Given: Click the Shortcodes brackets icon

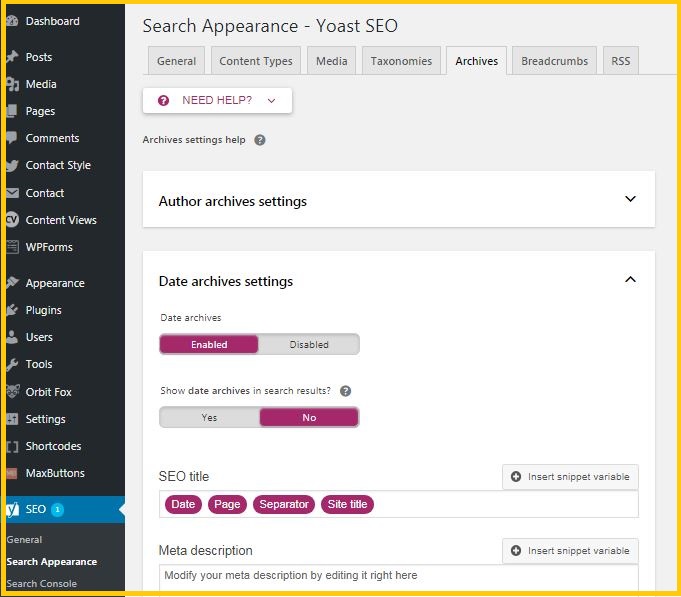Looking at the screenshot, I should pyautogui.click(x=13, y=446).
